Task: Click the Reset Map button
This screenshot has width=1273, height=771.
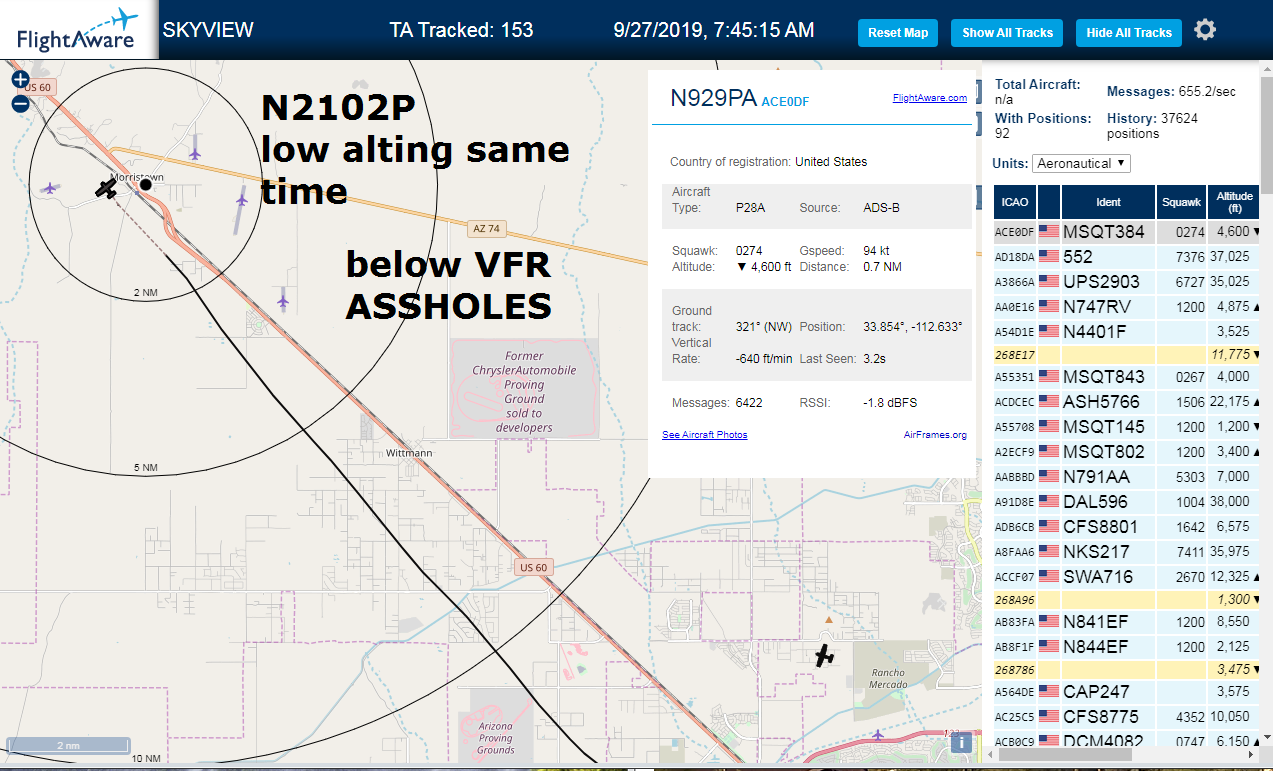Action: click(898, 33)
